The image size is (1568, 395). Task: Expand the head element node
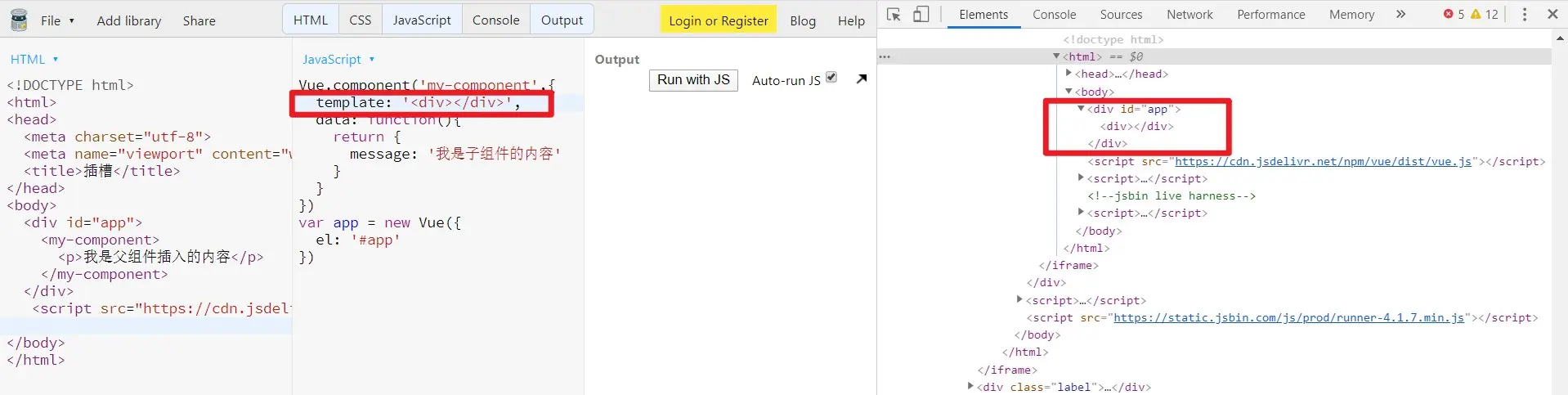(x=1068, y=73)
